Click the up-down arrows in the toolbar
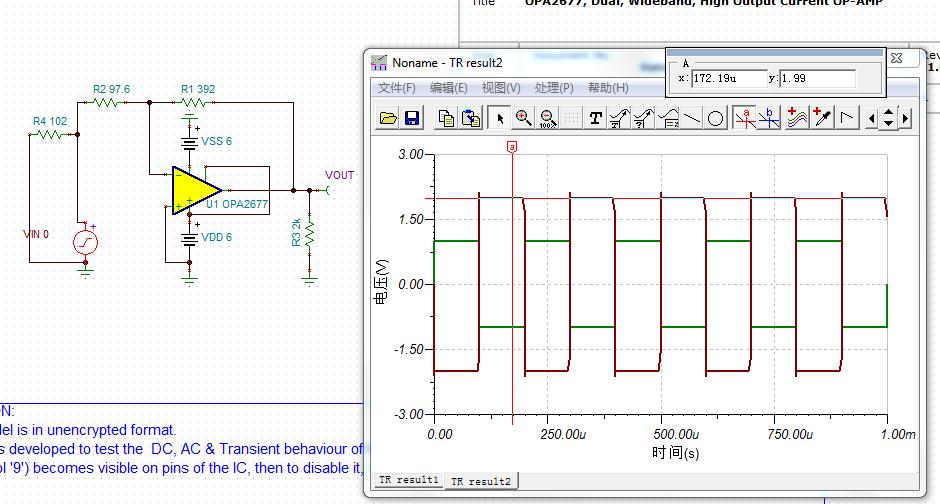The image size is (940, 504). pos(888,118)
